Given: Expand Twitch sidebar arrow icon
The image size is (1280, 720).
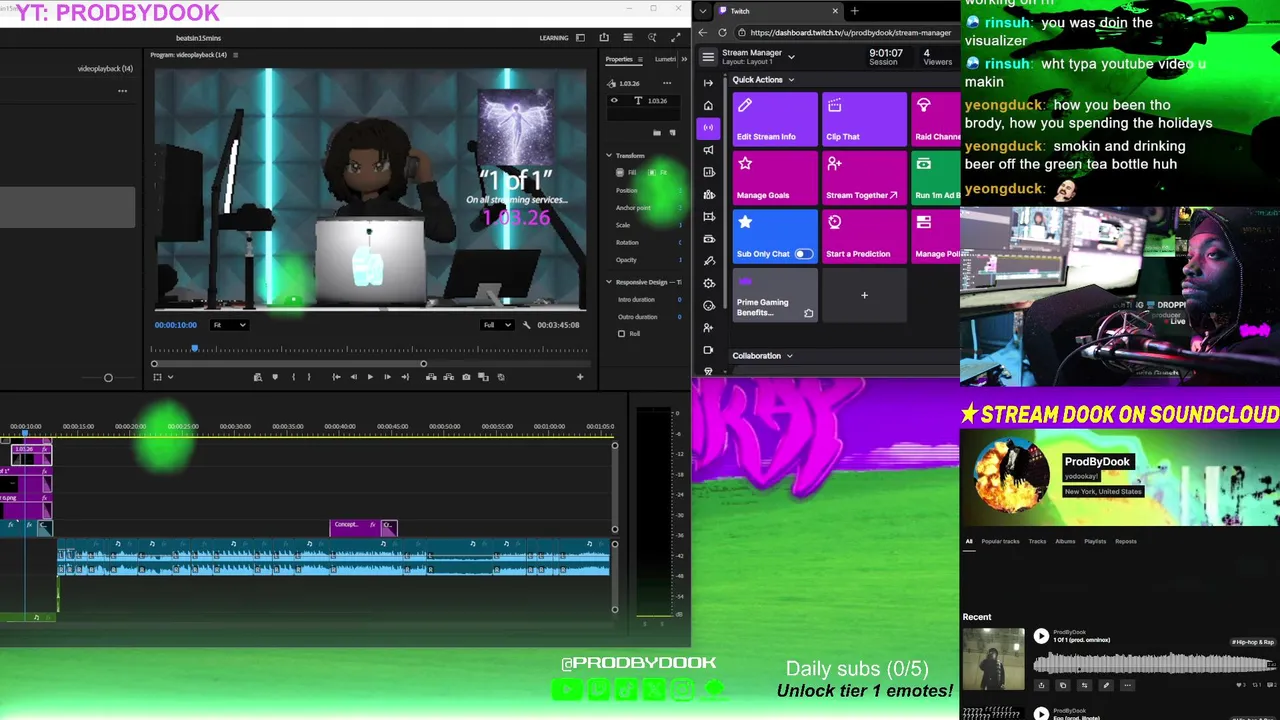Looking at the screenshot, I should (708, 83).
